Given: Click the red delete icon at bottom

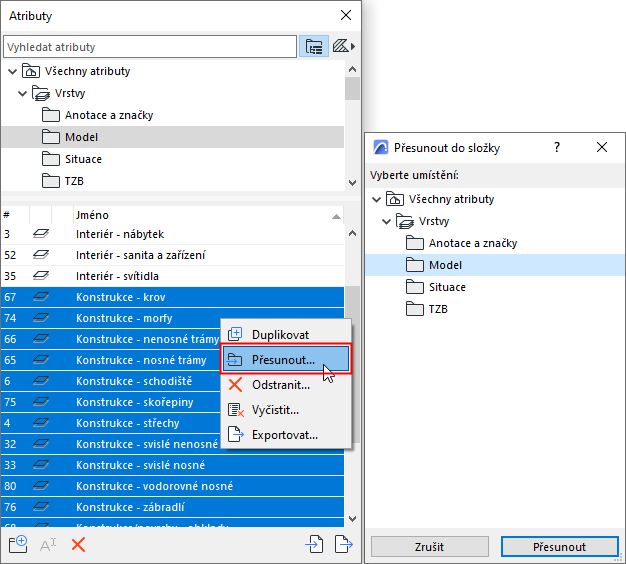Looking at the screenshot, I should pos(78,545).
